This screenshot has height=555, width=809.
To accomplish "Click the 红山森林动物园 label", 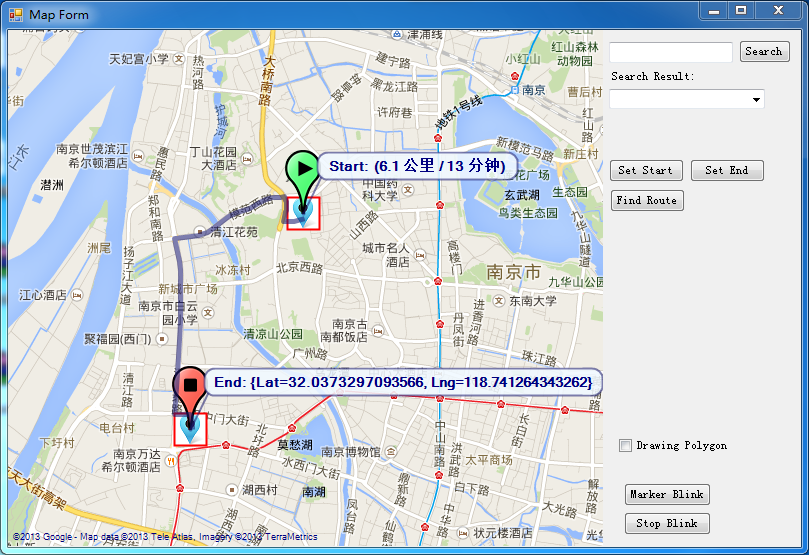I will point(575,54).
